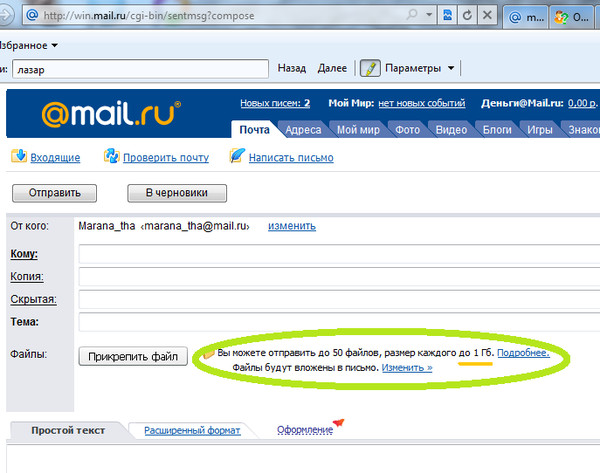This screenshot has height=473, width=600.
Task: Click into the Тема subject field
Action: tap(339, 322)
